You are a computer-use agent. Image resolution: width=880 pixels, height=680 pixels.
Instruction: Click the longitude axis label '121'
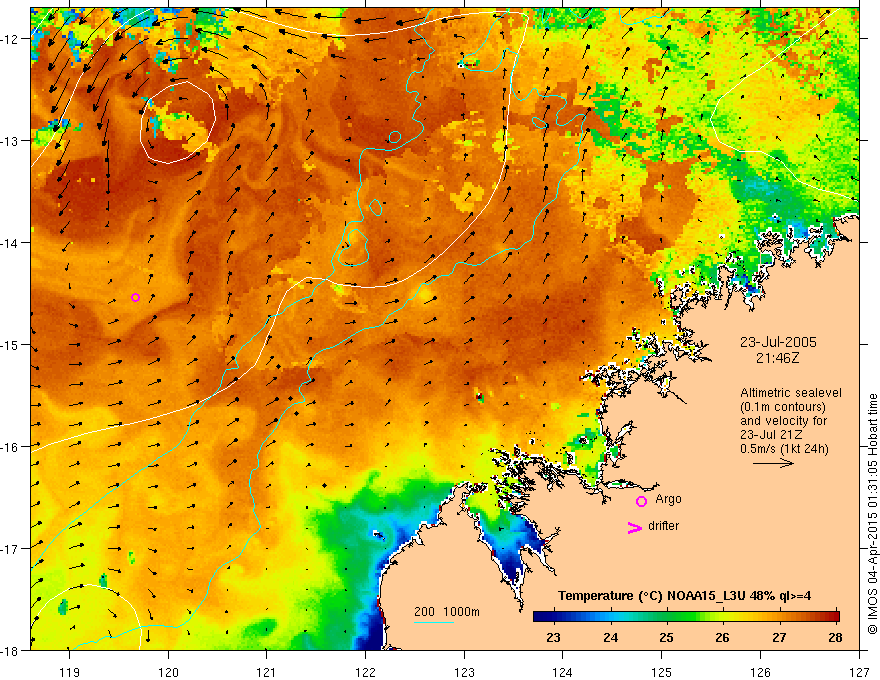pyautogui.click(x=267, y=672)
